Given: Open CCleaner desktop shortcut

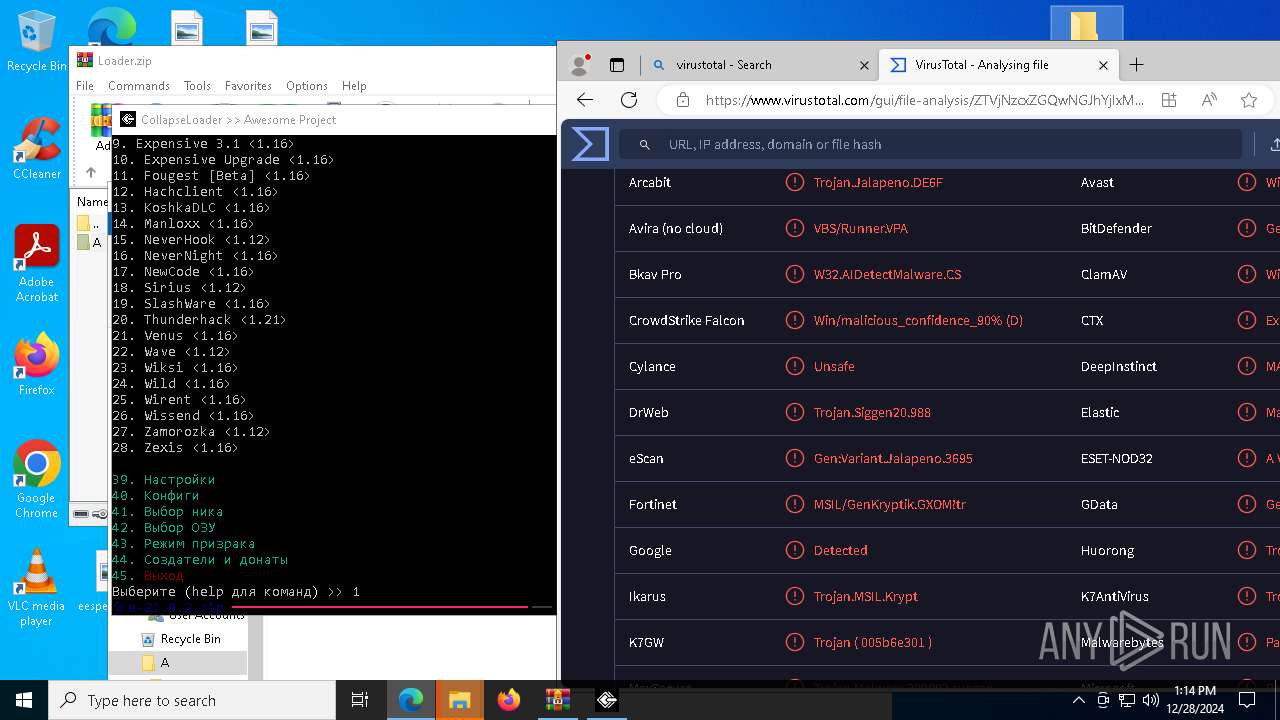Looking at the screenshot, I should click(36, 149).
